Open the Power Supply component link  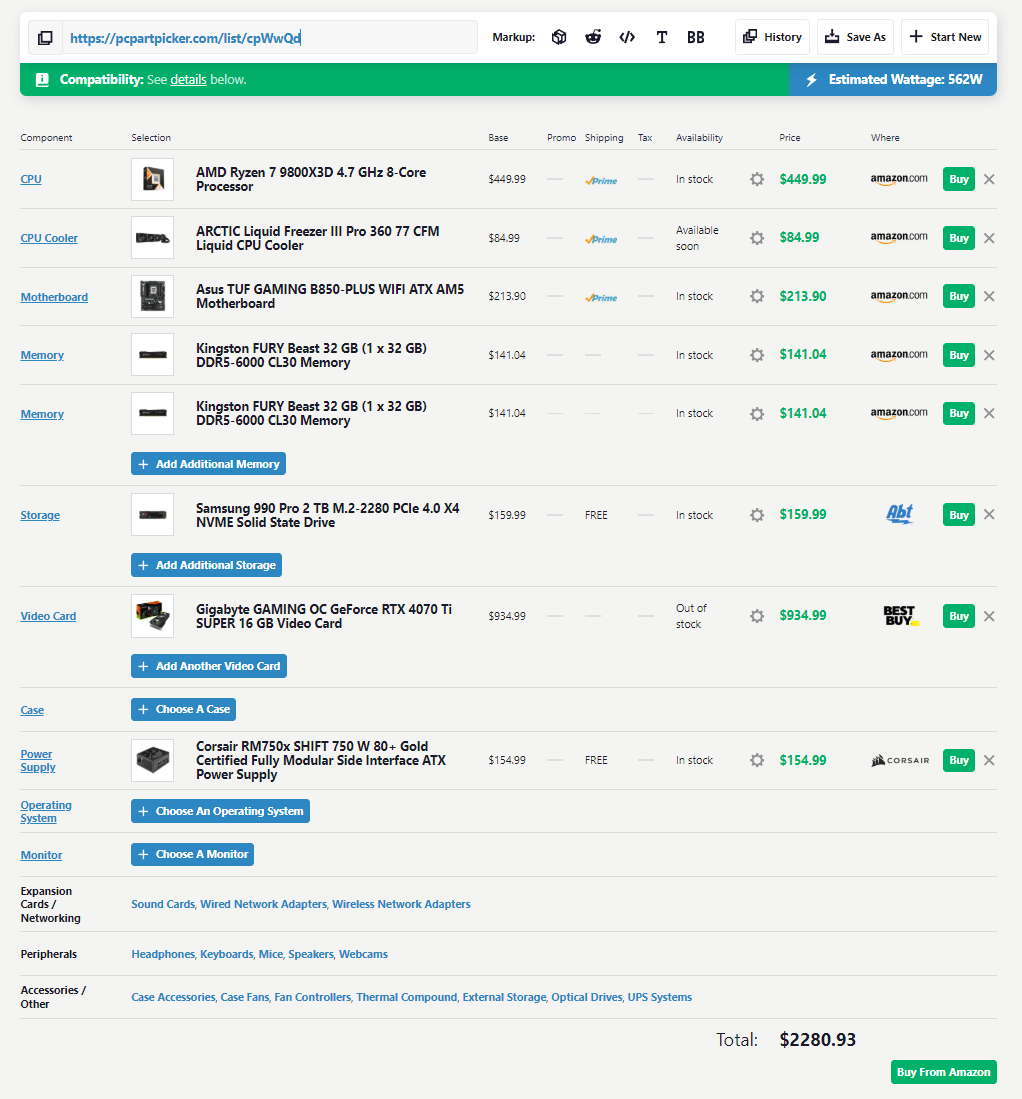coord(38,760)
